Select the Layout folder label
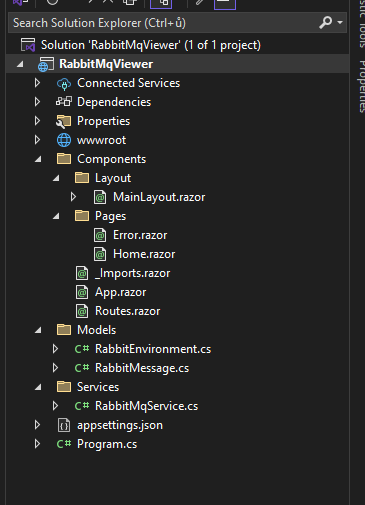 113,178
